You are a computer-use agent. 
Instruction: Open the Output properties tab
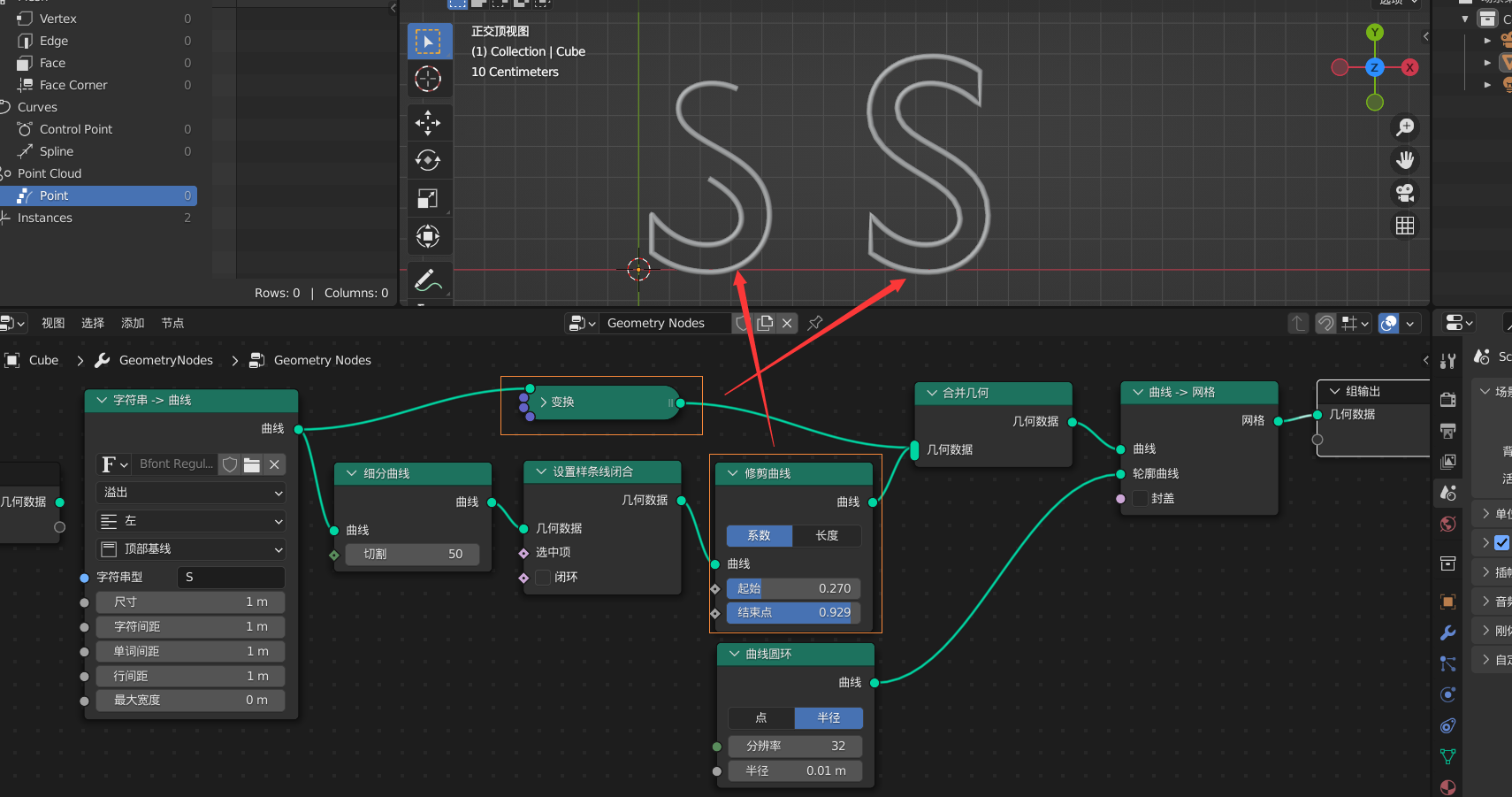coord(1447,431)
